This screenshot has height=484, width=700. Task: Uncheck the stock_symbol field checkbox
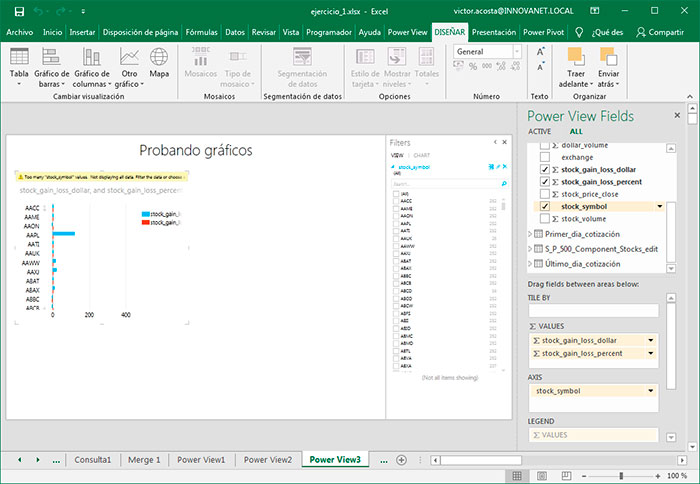tap(545, 206)
